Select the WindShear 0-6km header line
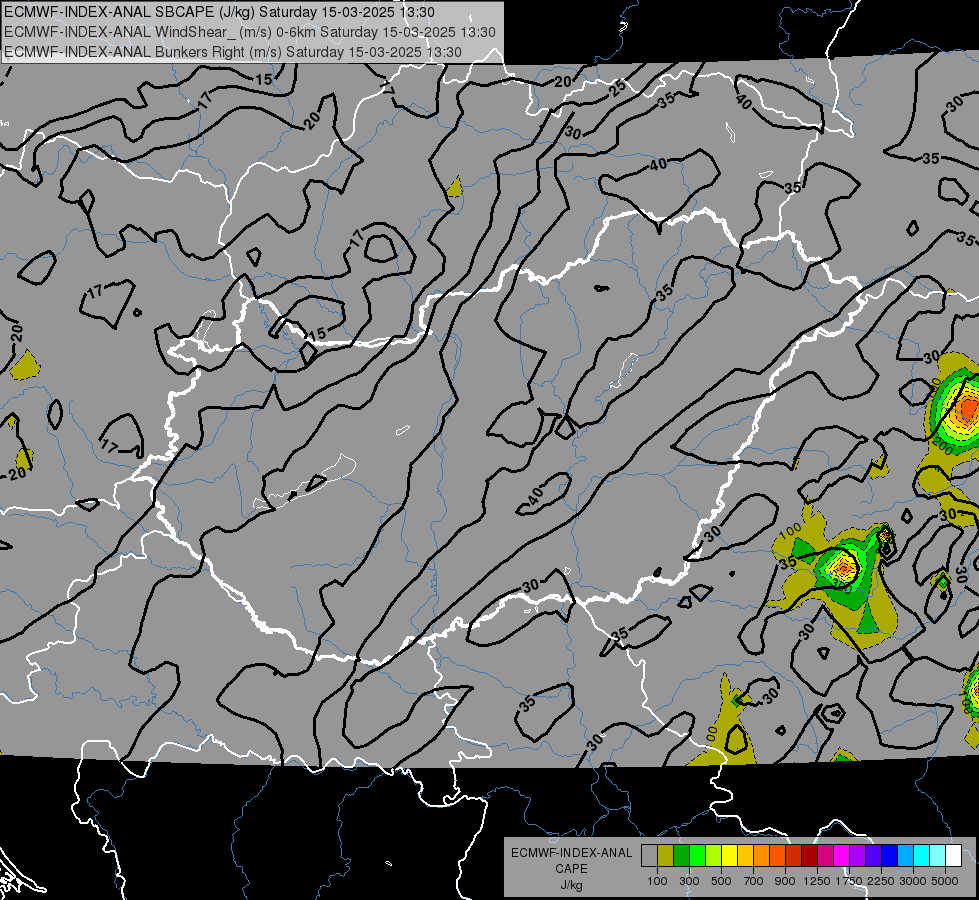 coord(250,32)
